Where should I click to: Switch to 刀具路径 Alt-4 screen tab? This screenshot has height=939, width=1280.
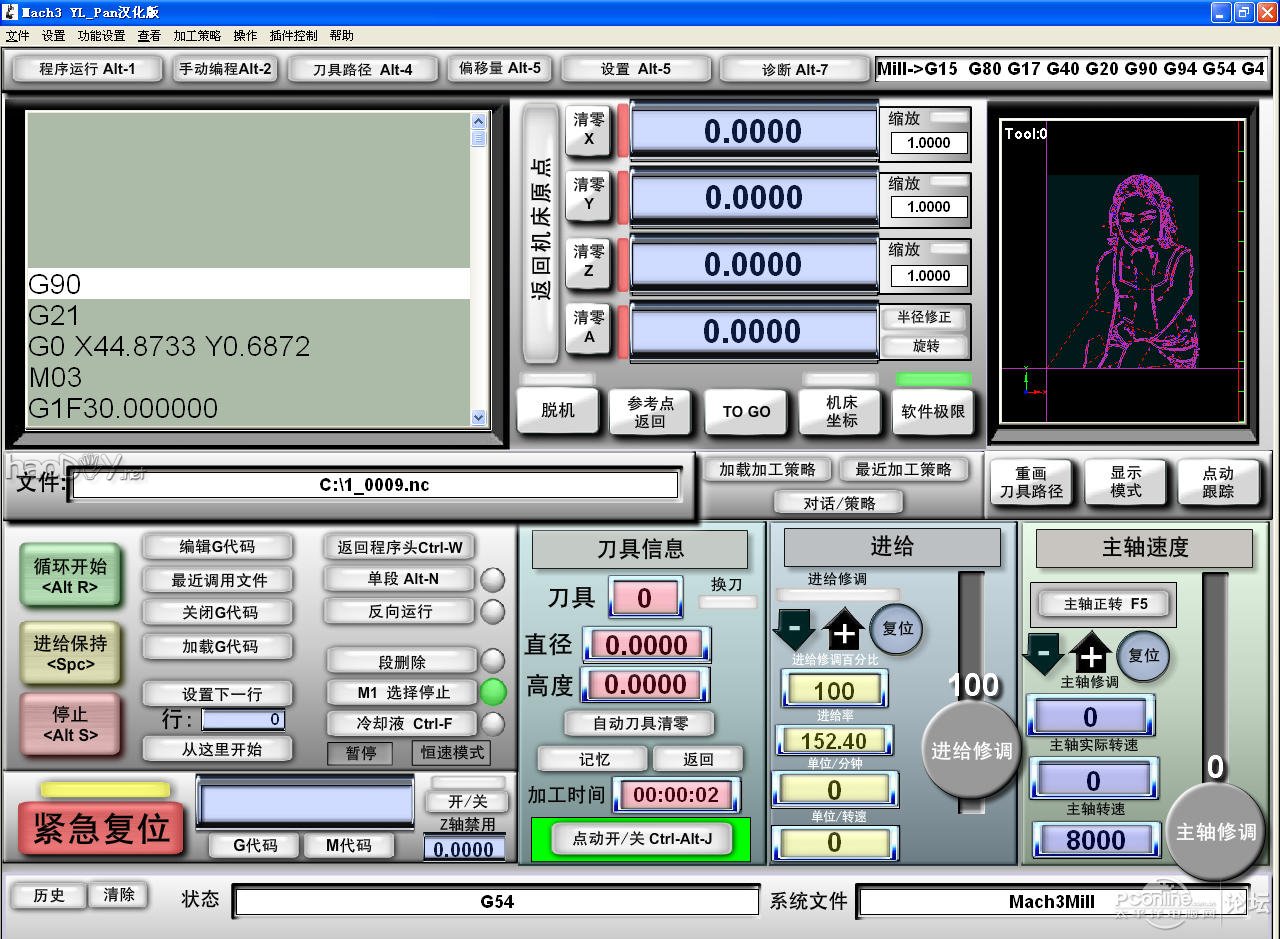[362, 69]
